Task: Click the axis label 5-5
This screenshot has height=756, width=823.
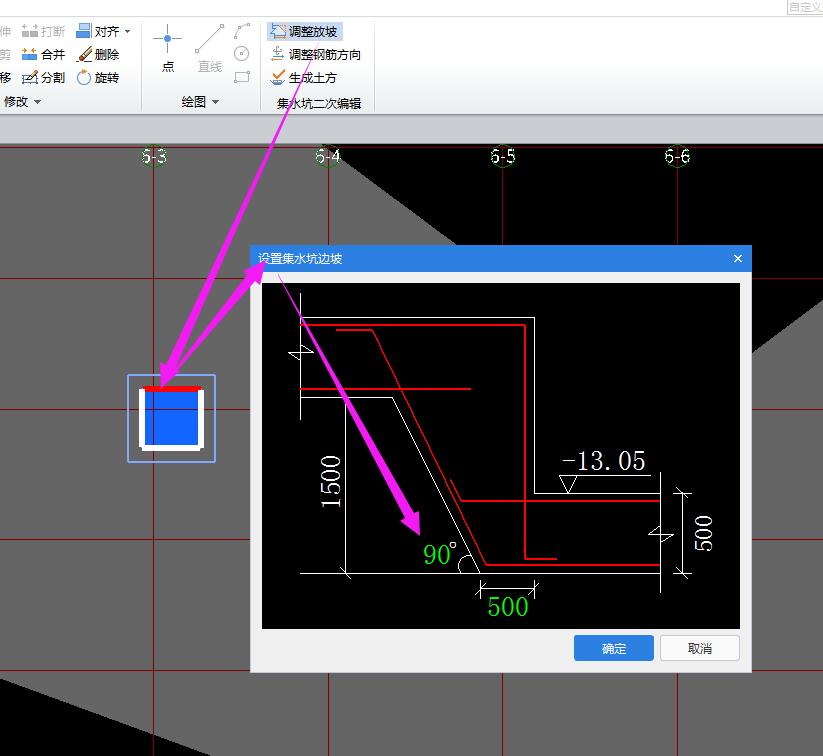Action: point(503,156)
